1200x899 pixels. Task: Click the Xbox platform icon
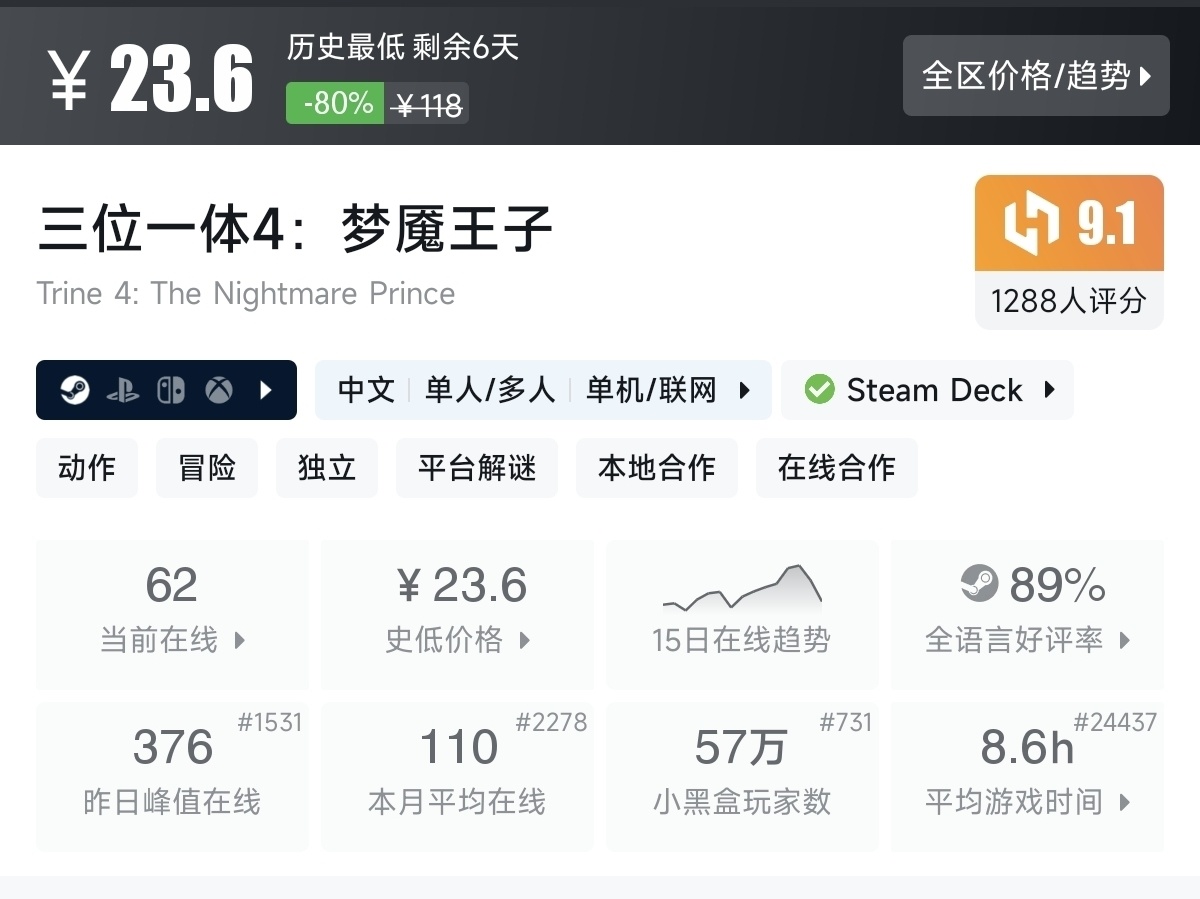click(x=219, y=390)
